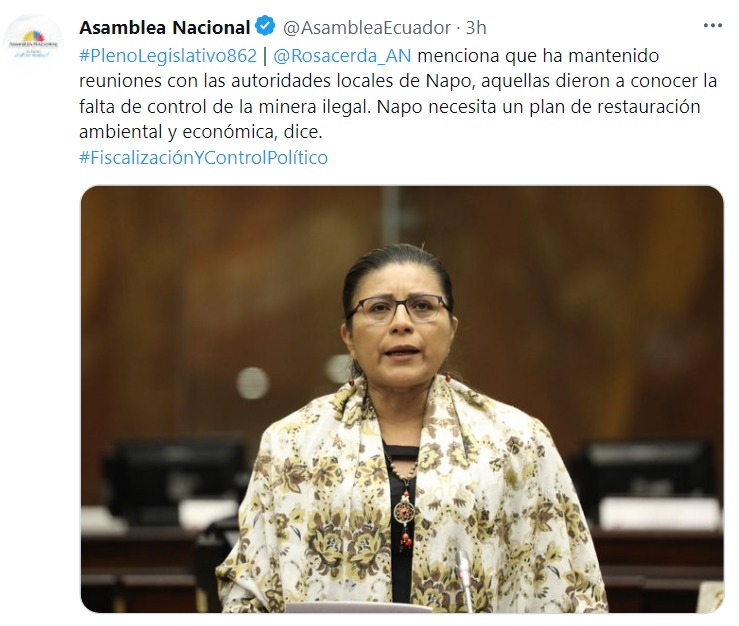Image resolution: width=739 pixels, height=626 pixels.
Task: Open the @AsambleaEcuador handle link
Action: tap(367, 27)
